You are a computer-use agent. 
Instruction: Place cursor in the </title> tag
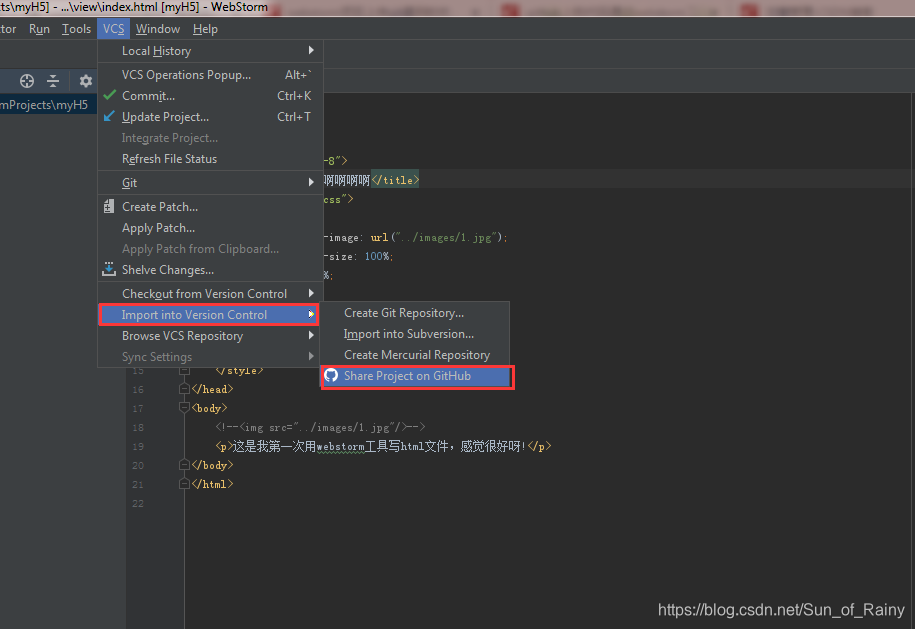pyautogui.click(x=395, y=180)
